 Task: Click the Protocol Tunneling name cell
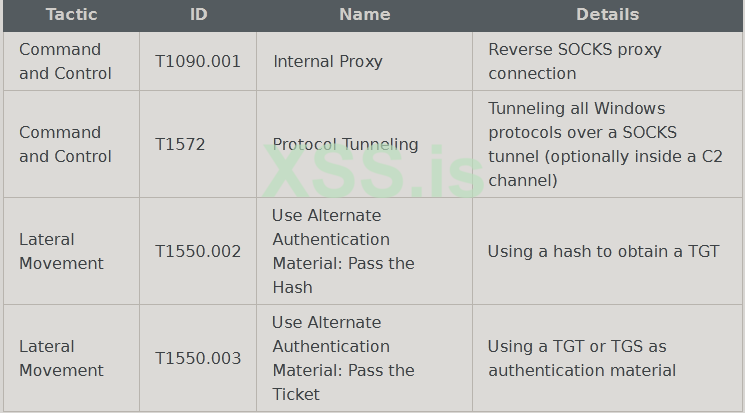[346, 144]
